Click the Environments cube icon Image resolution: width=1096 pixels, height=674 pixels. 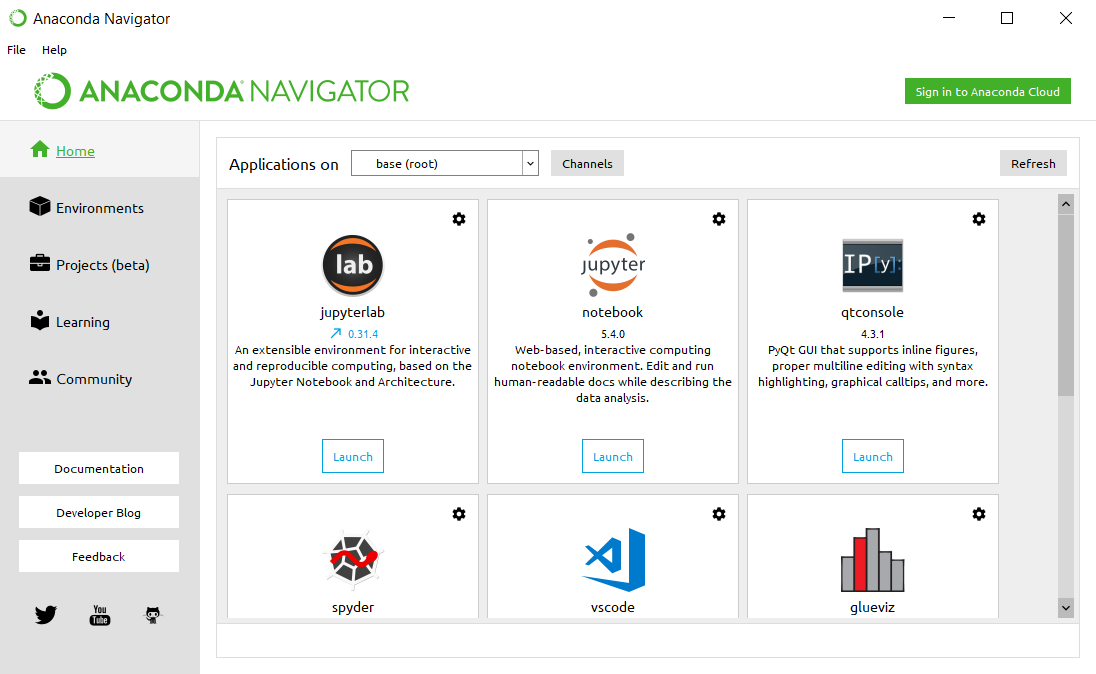click(40, 206)
